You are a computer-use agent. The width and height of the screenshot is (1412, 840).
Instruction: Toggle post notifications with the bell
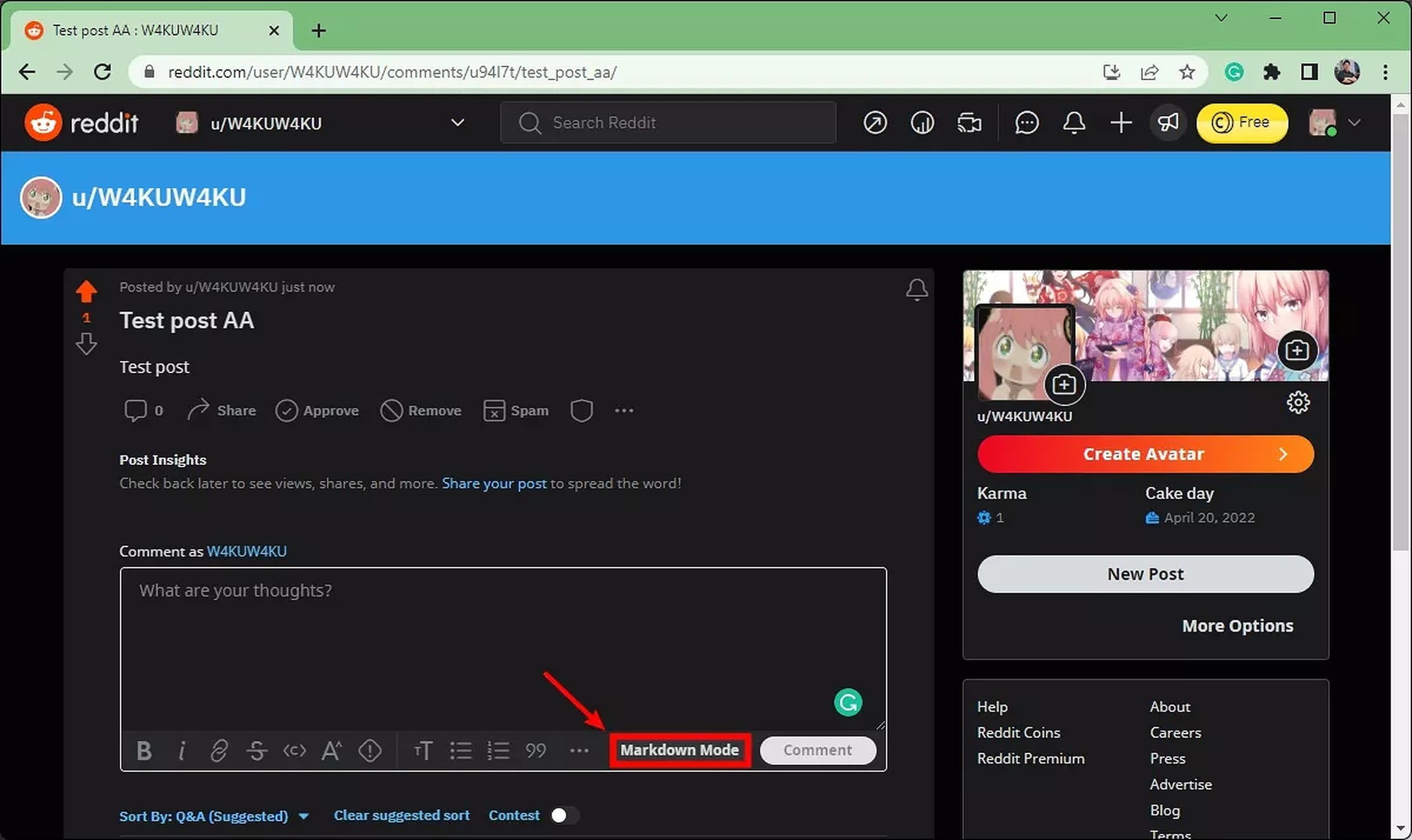pos(917,289)
